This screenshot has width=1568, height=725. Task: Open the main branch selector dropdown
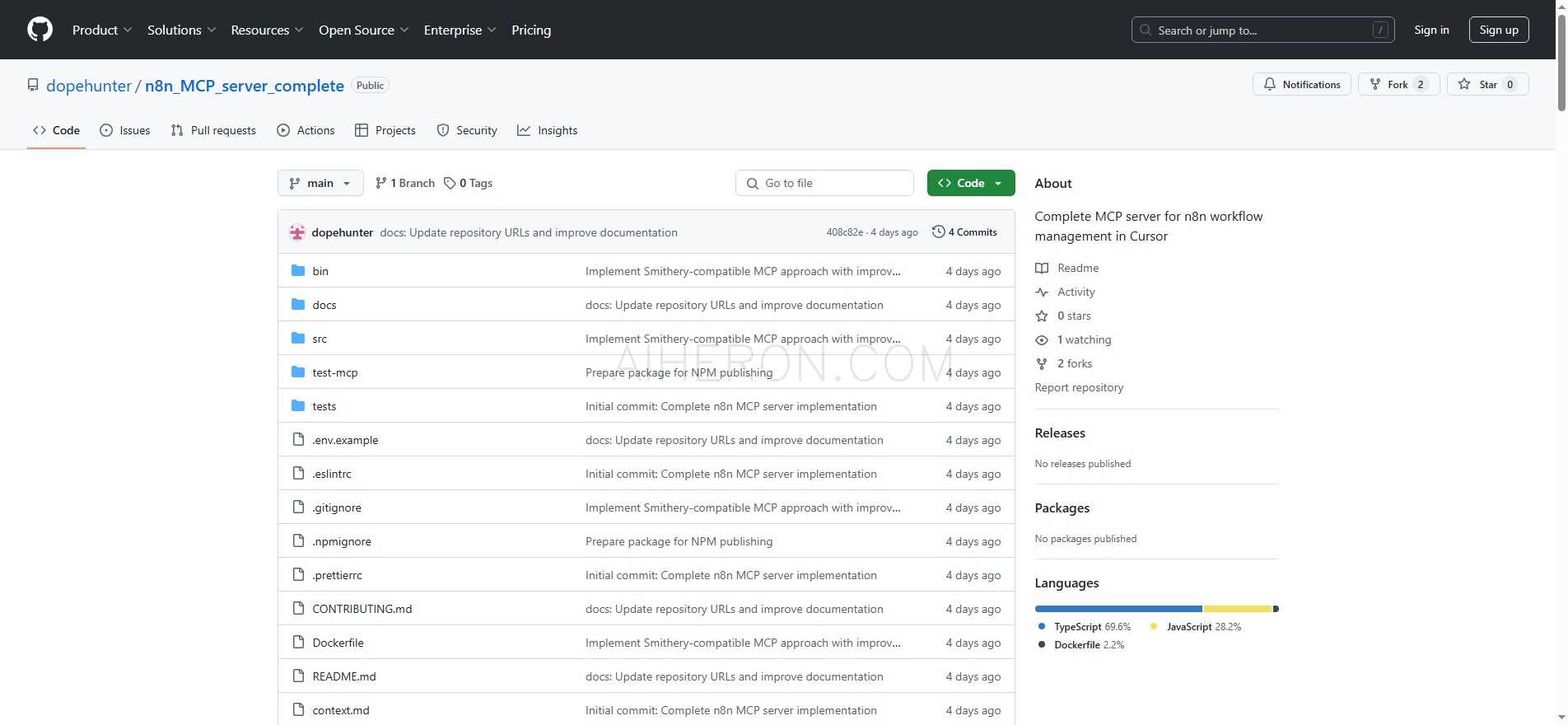pos(320,183)
